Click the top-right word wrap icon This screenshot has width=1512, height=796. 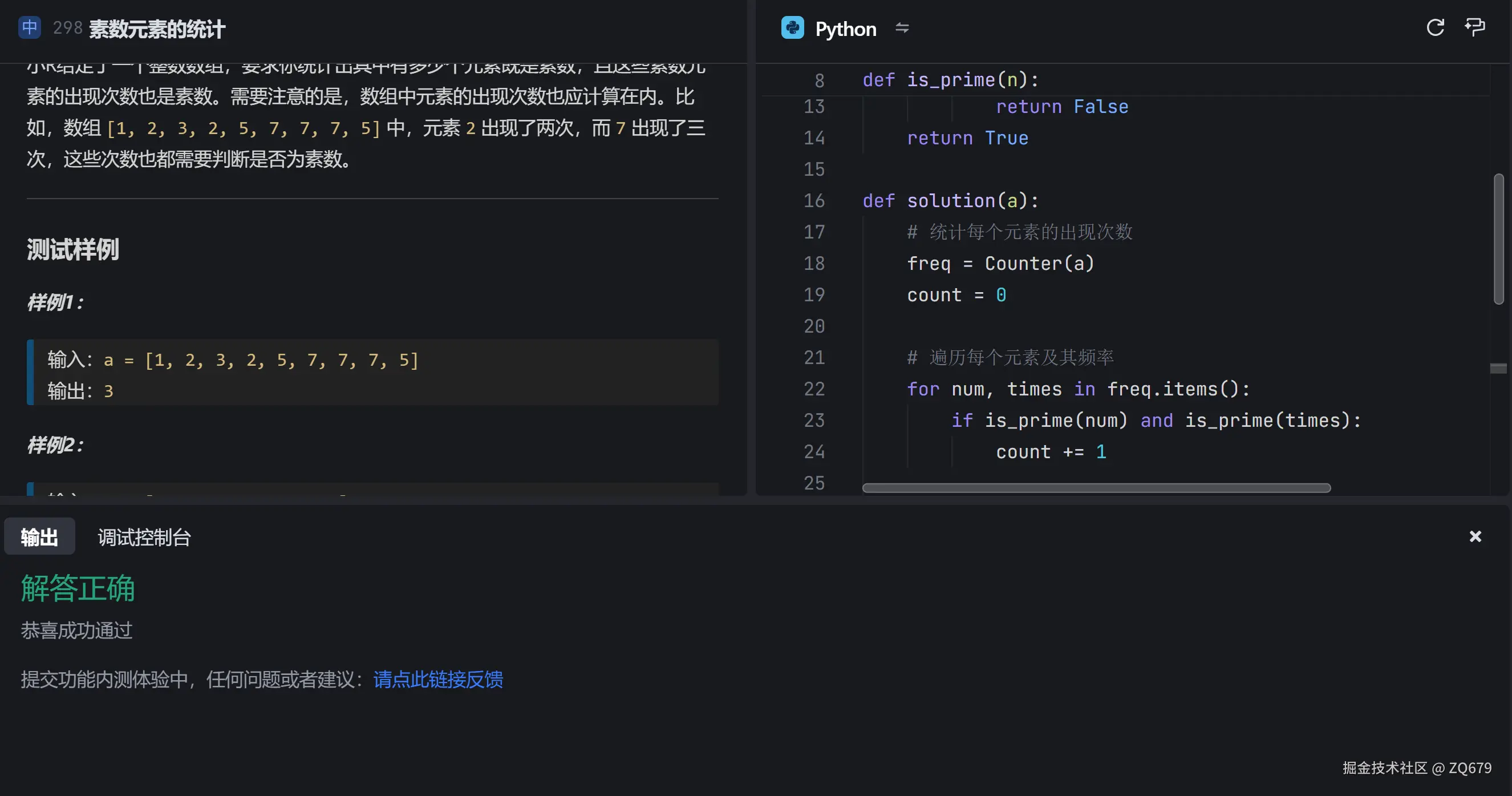[x=1474, y=27]
